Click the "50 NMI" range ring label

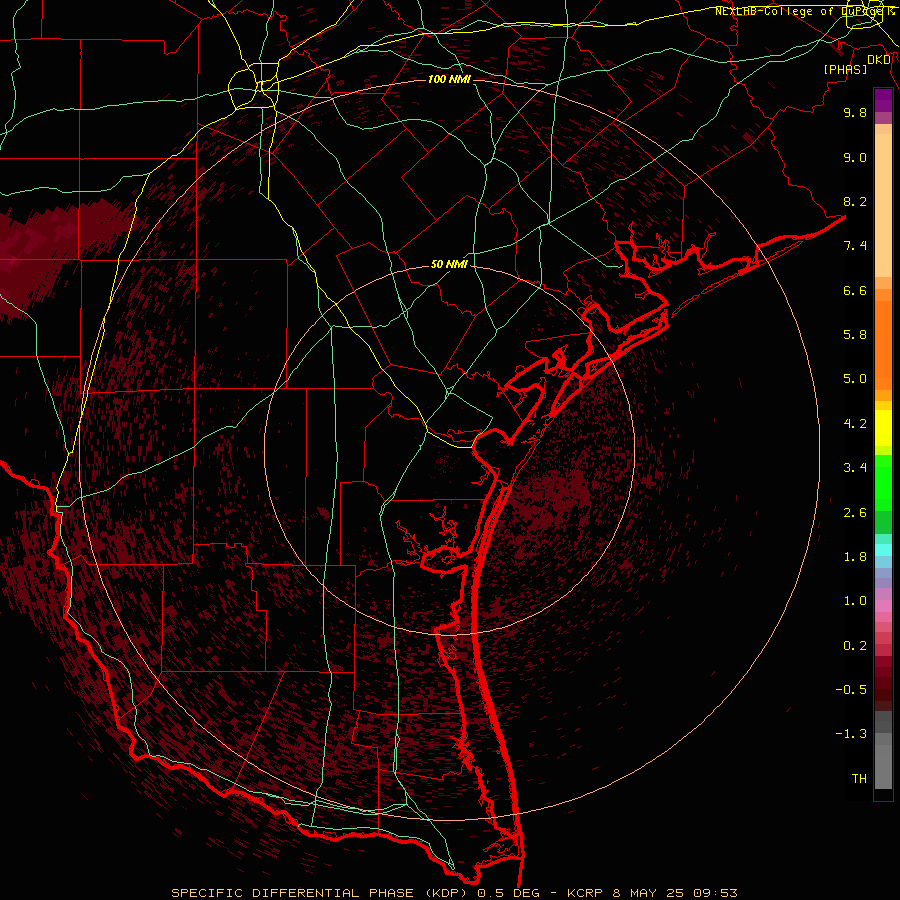(x=449, y=265)
